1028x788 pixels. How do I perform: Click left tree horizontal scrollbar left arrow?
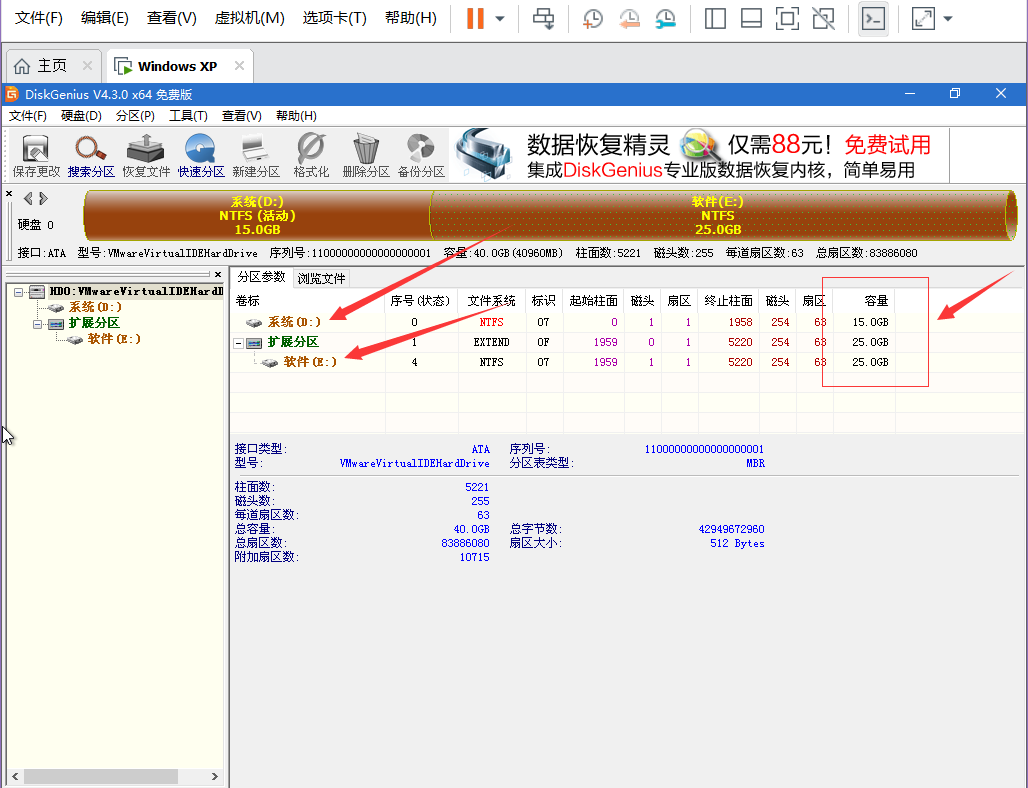[15, 776]
